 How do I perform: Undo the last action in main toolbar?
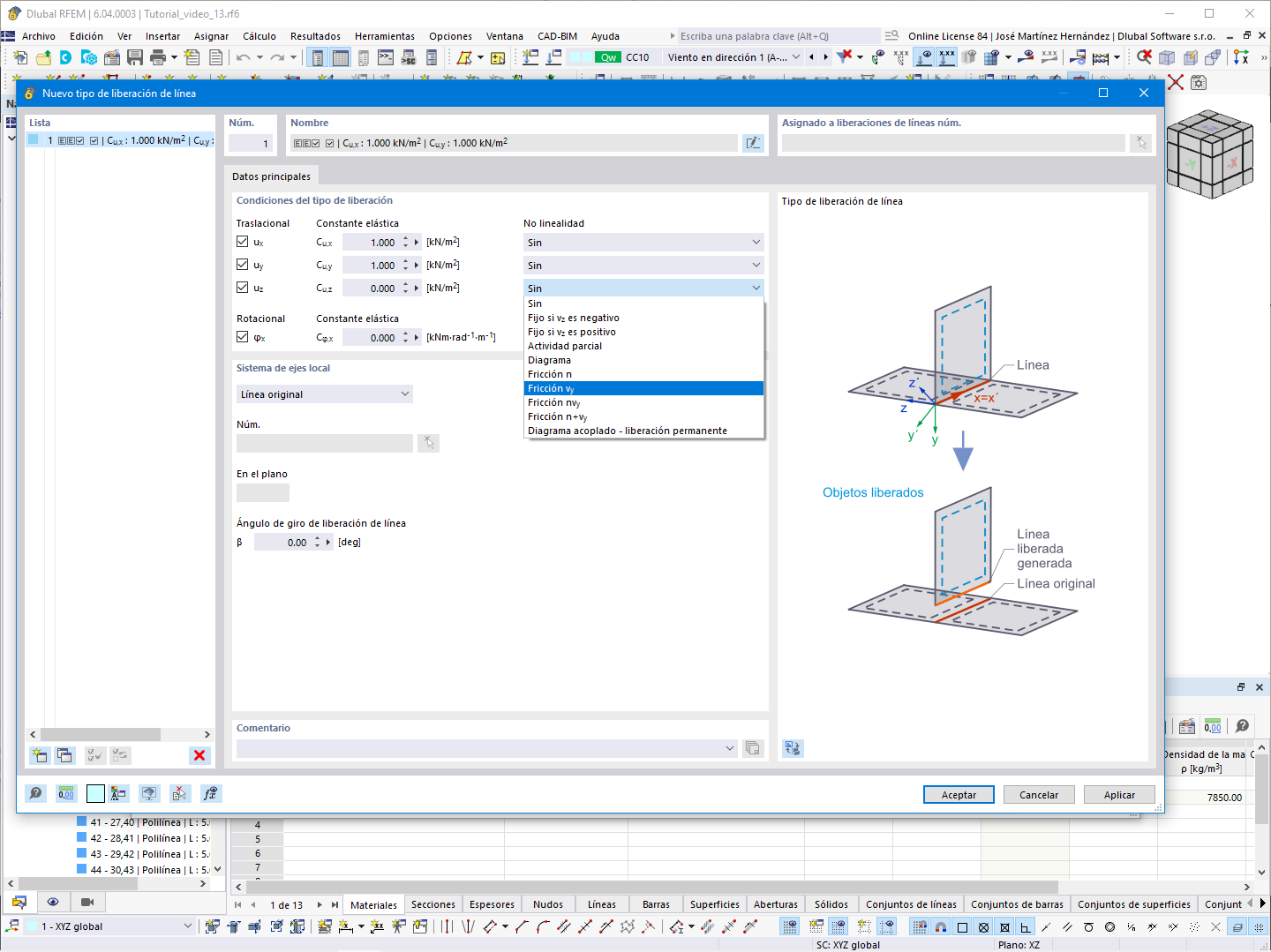point(243,57)
